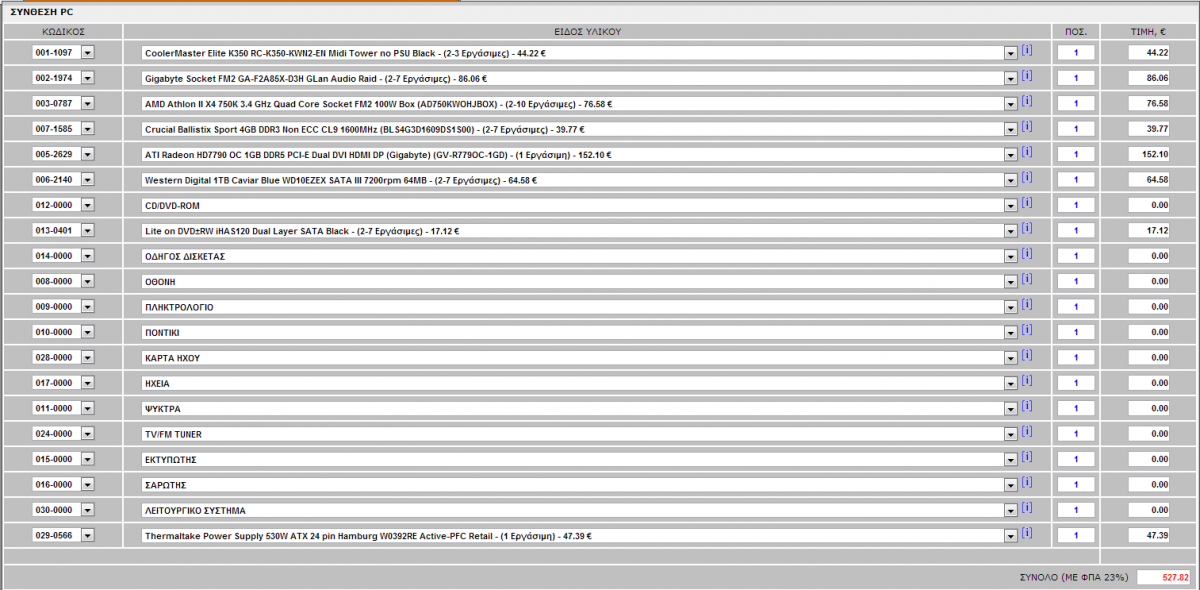
Task: Focus quantity field in Western Digital row
Action: point(1076,180)
